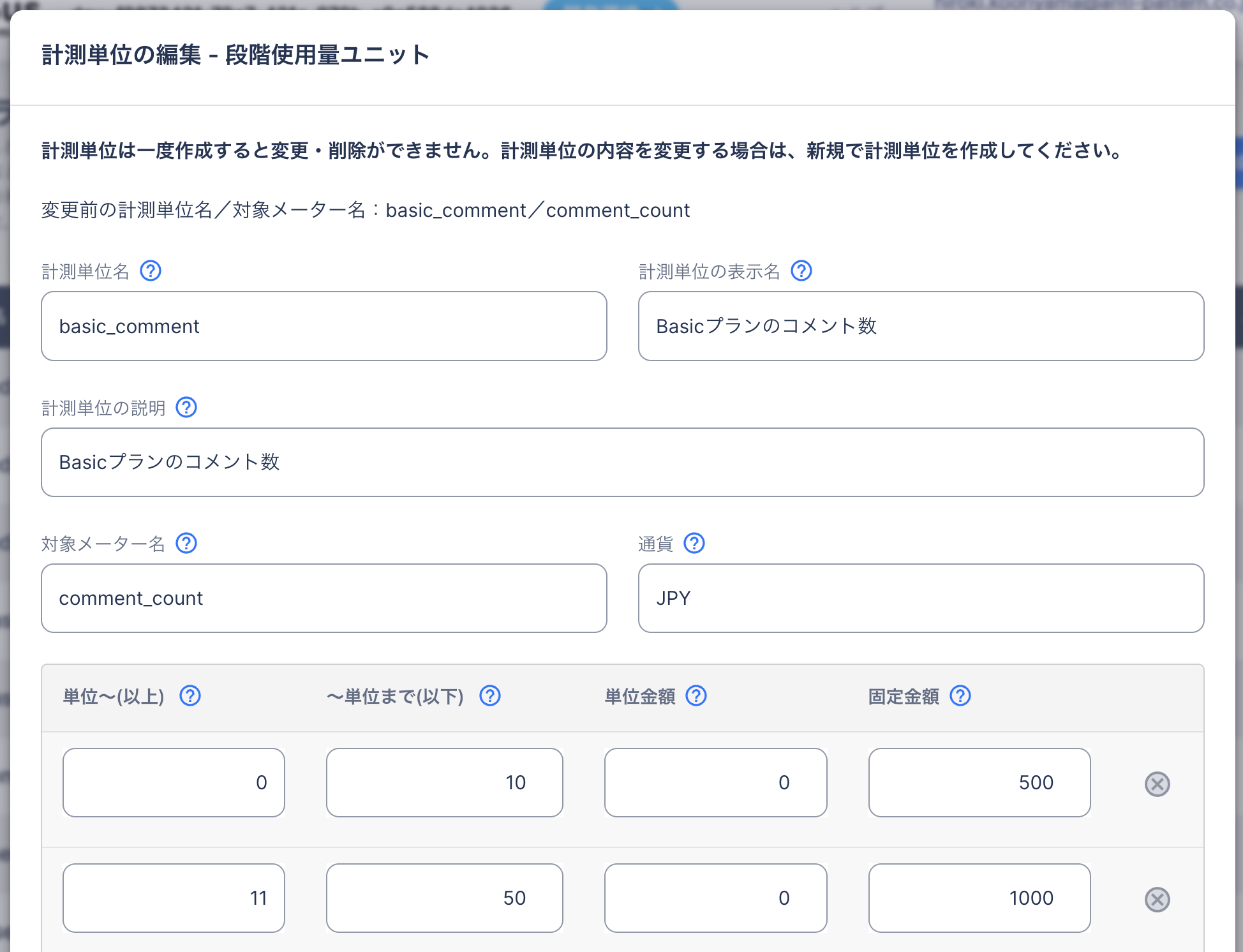Open the JPY currency field
Viewport: 1243px width, 952px height.
click(x=920, y=599)
